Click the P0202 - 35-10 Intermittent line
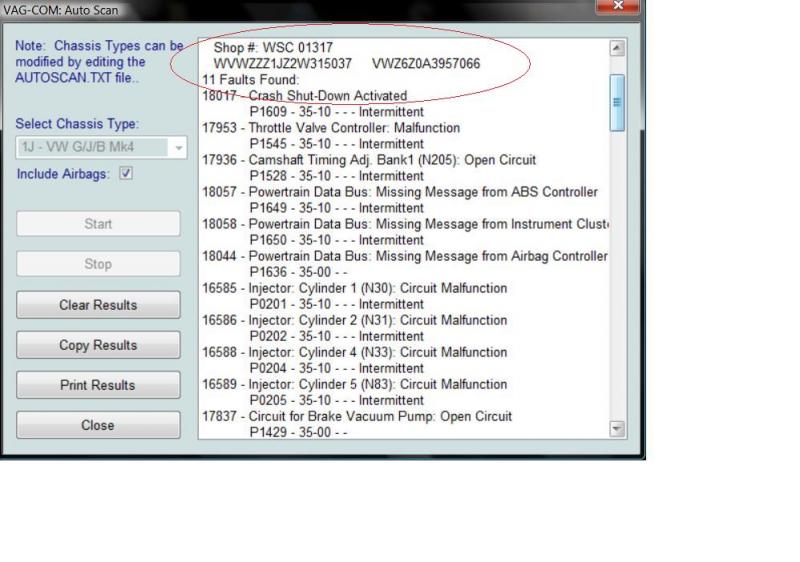This screenshot has width=800, height=562. coord(337,337)
